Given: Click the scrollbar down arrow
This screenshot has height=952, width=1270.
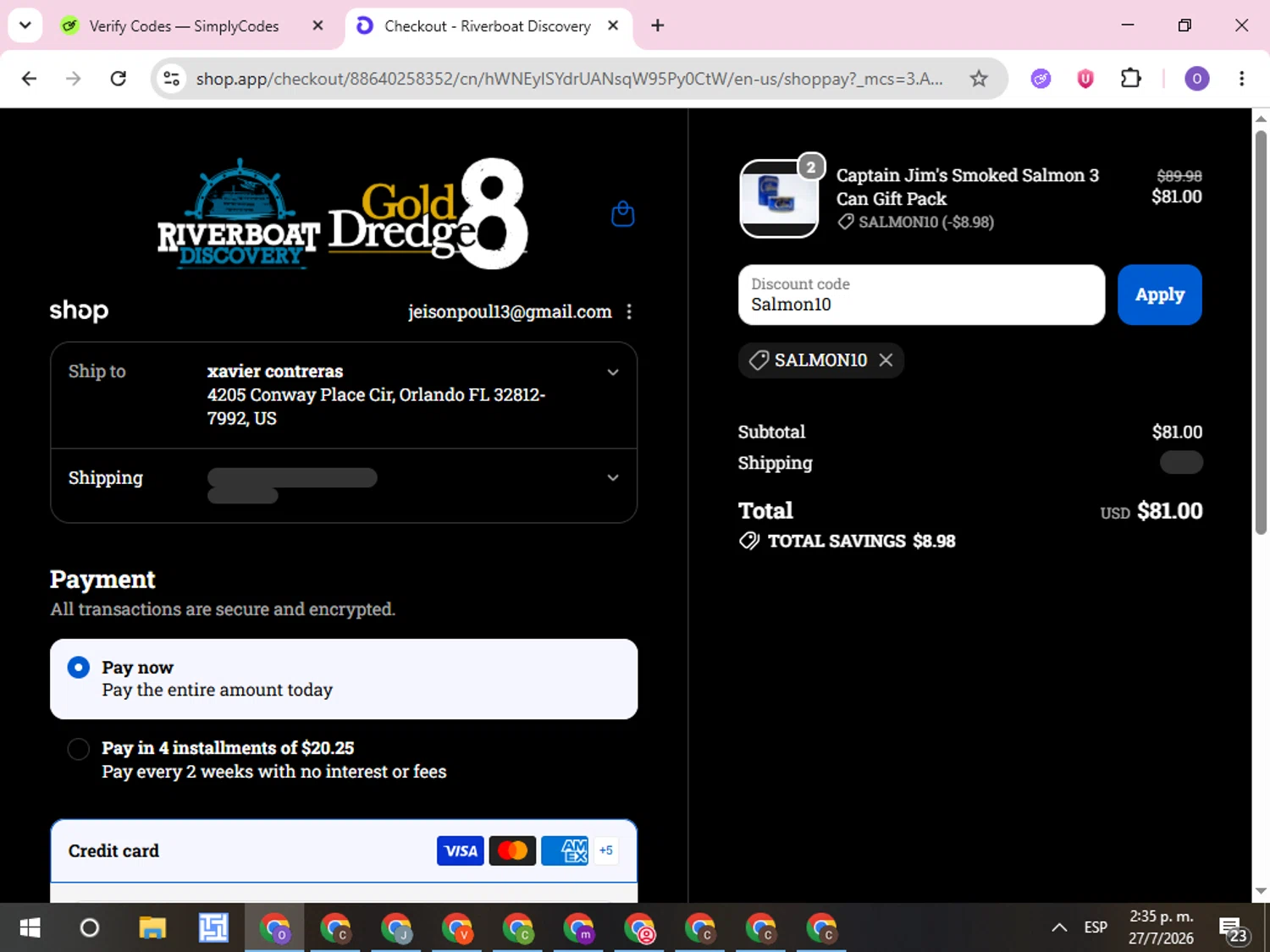Looking at the screenshot, I should tap(1261, 890).
